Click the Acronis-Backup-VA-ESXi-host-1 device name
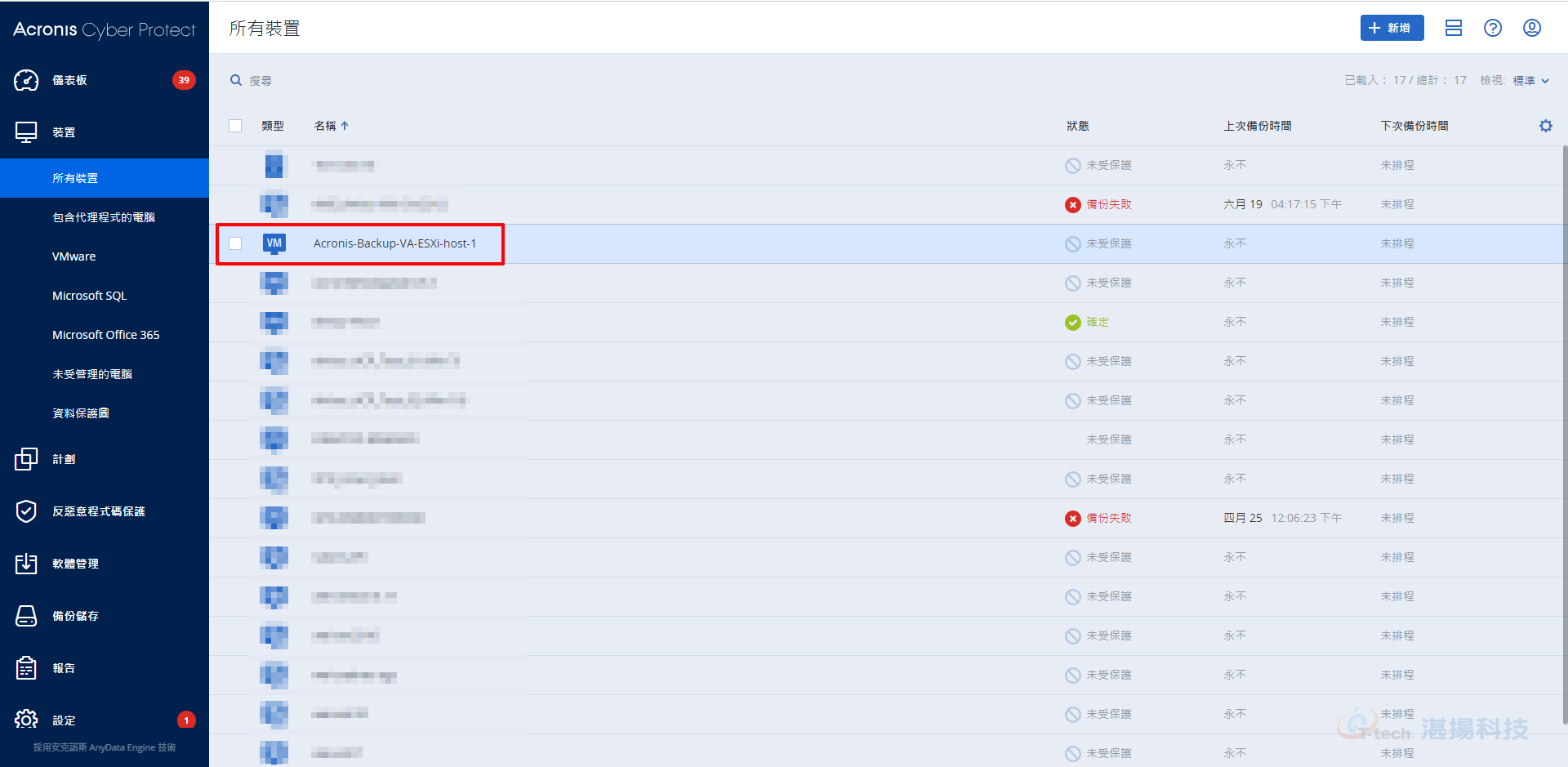This screenshot has height=767, width=1568. coord(394,243)
